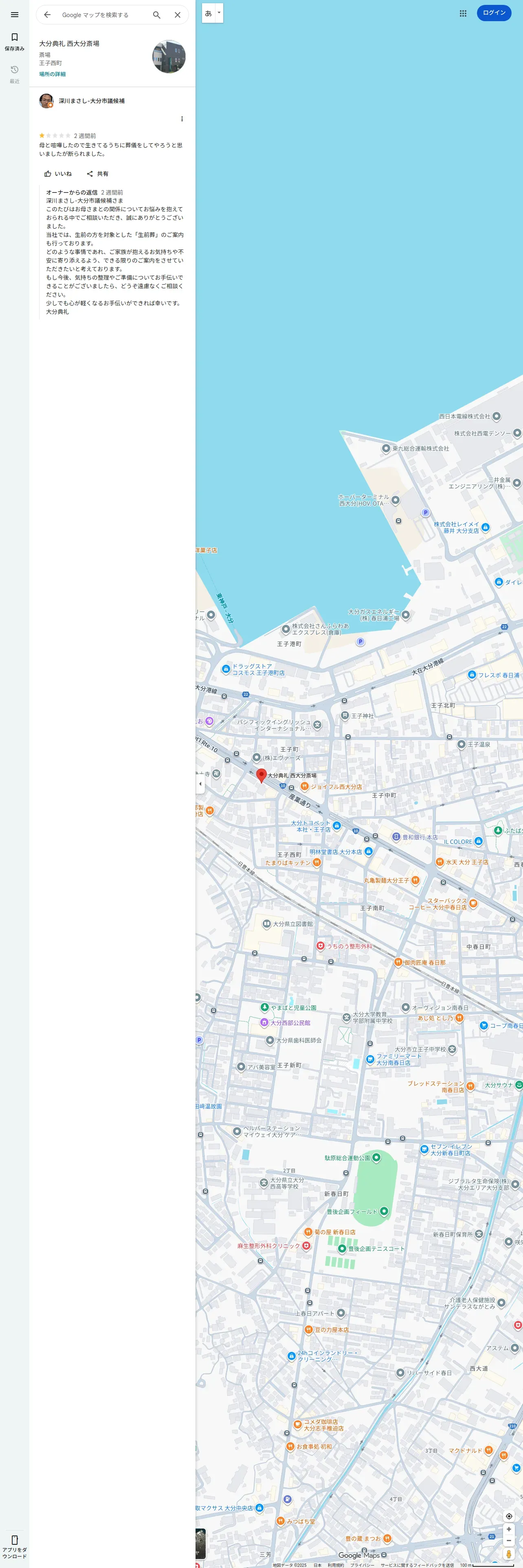Open the Google apps grid icon
The height and width of the screenshot is (1568, 523).
tap(463, 13)
